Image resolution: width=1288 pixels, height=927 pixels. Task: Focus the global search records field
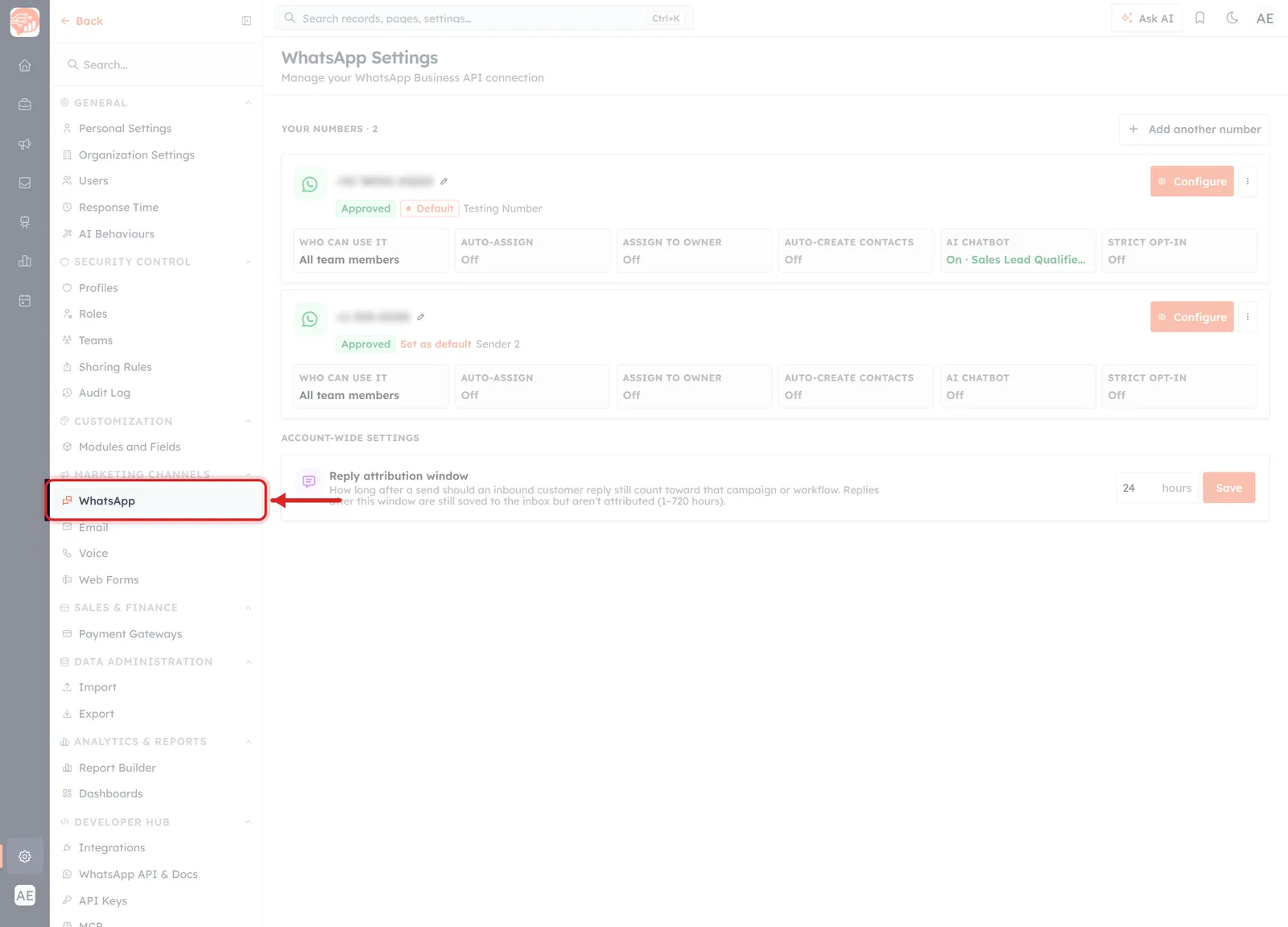click(x=484, y=18)
